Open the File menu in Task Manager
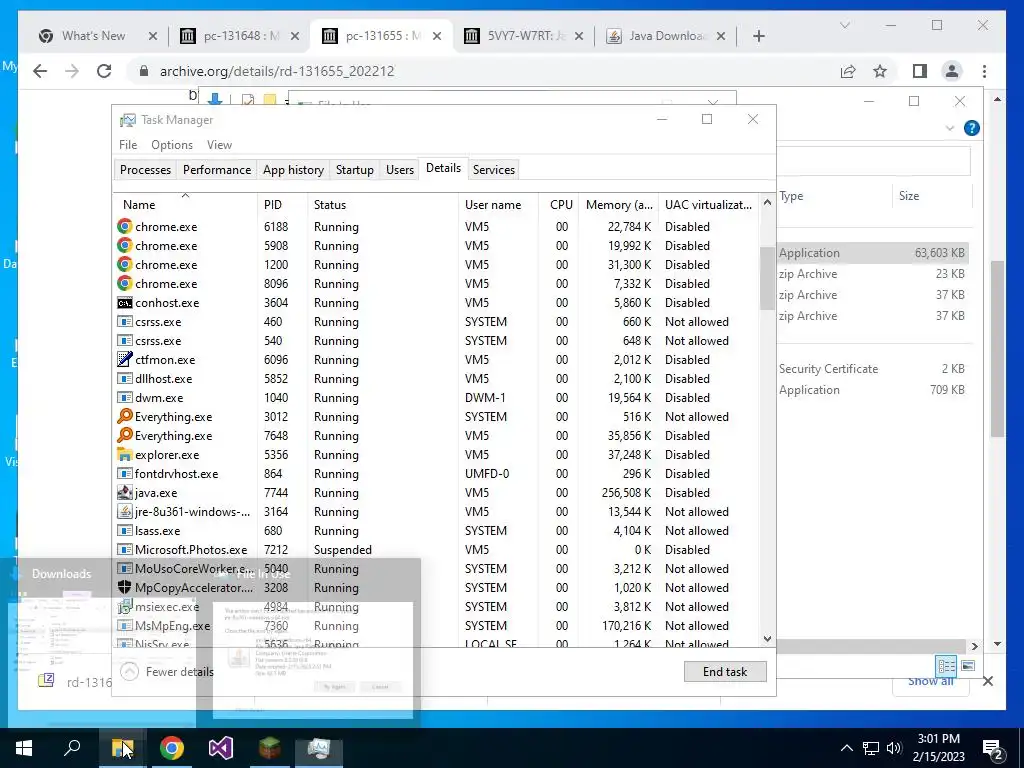Screen dimensions: 1024x768 point(128,145)
